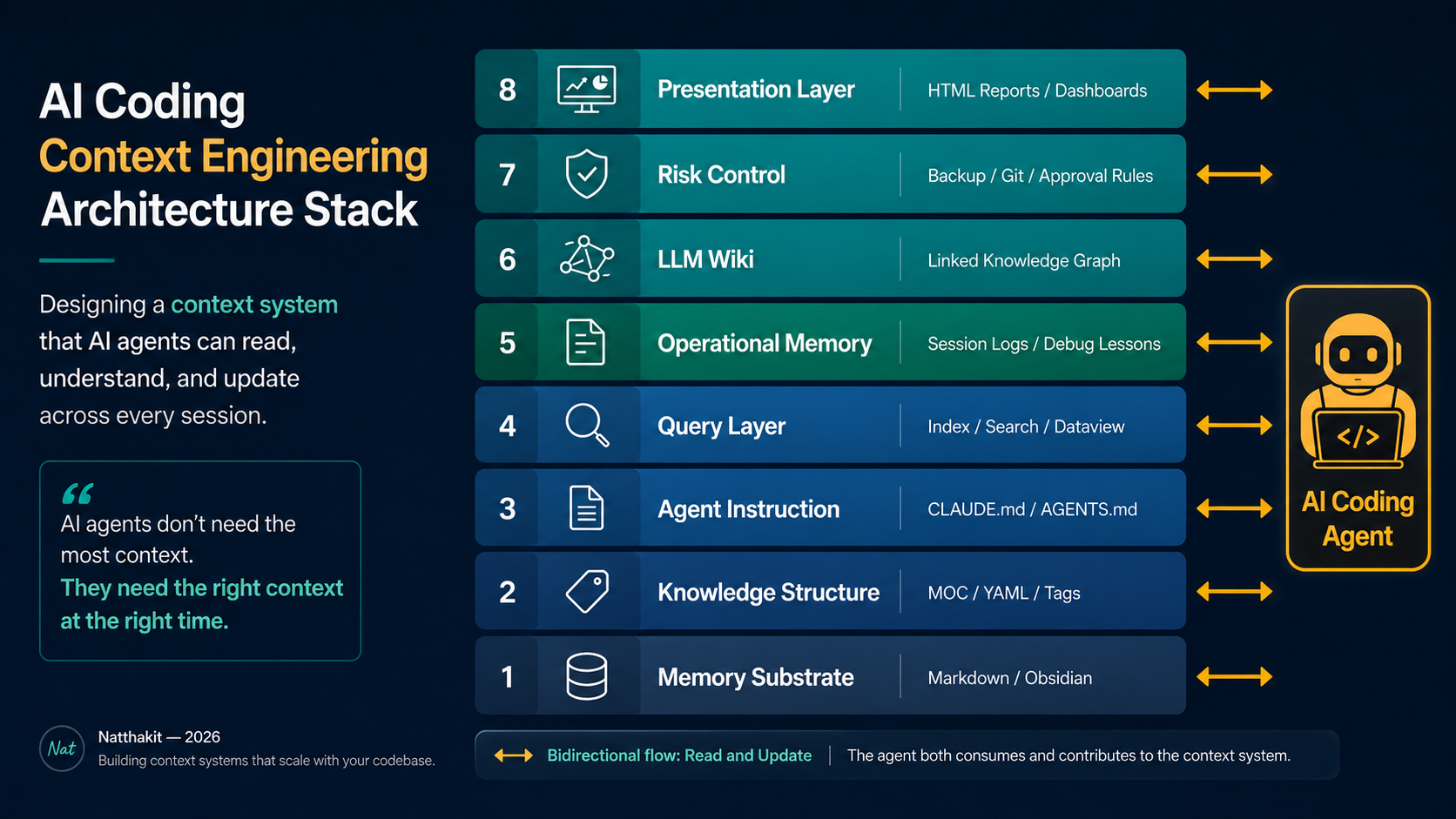Click the layer number 8
The image size is (1456, 819).
507,90
